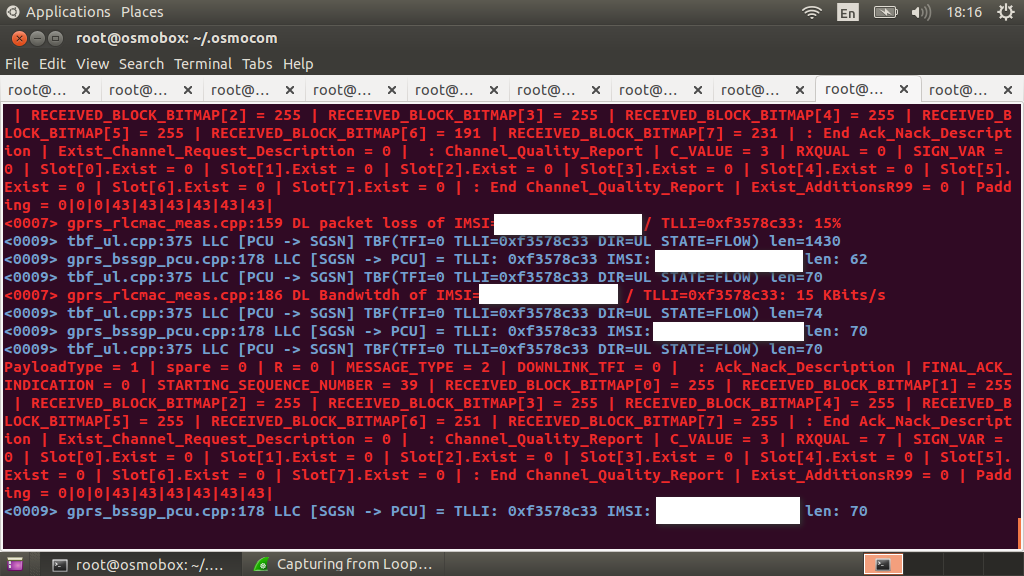
Task: Close the first terminal tab
Action: (x=86, y=90)
